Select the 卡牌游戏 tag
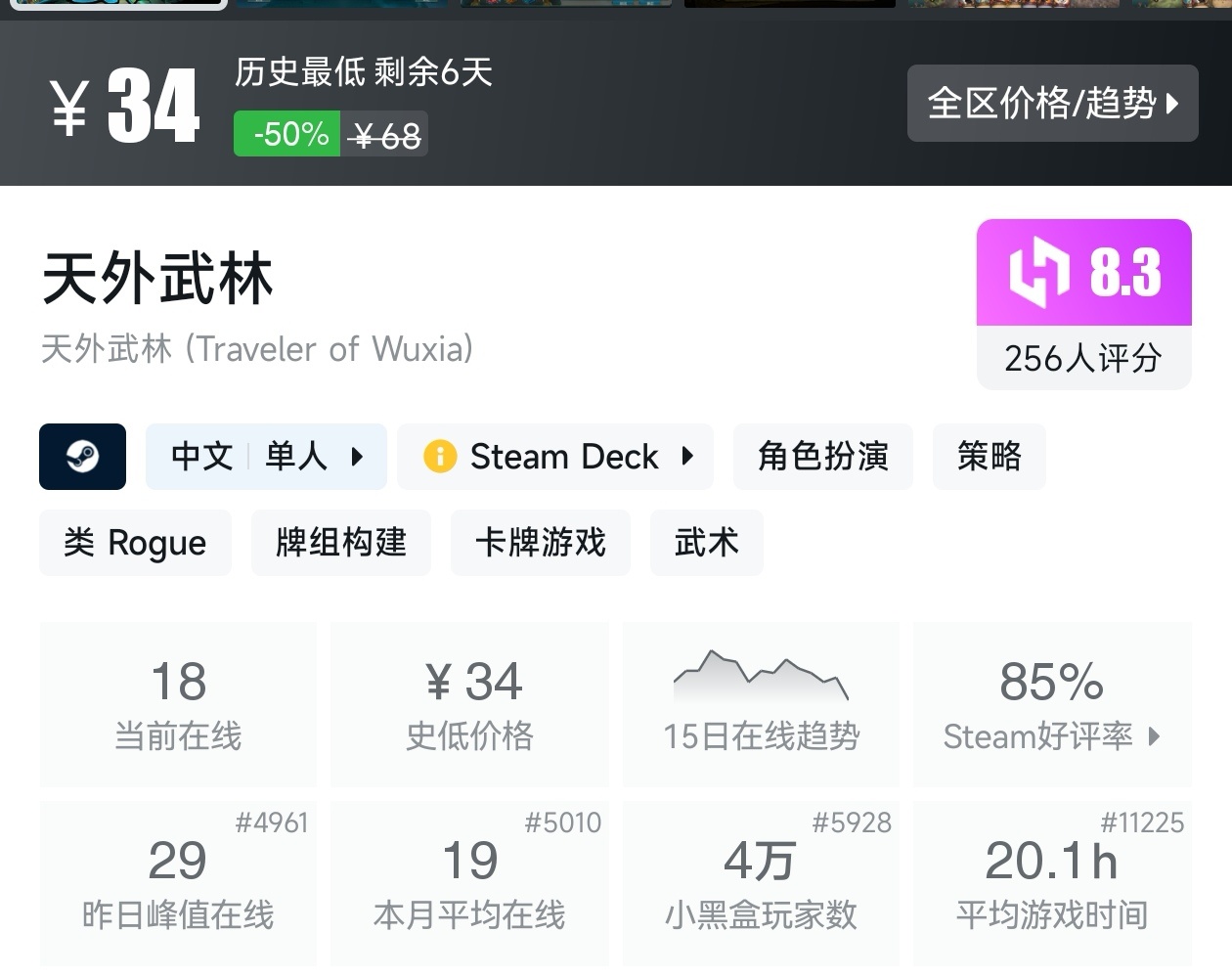 click(x=541, y=543)
